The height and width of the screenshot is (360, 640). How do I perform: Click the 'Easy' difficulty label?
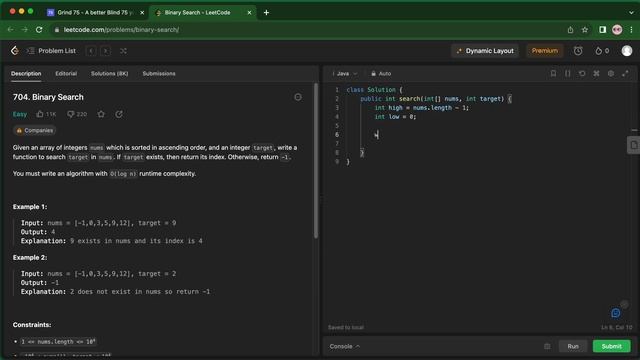pyautogui.click(x=20, y=114)
